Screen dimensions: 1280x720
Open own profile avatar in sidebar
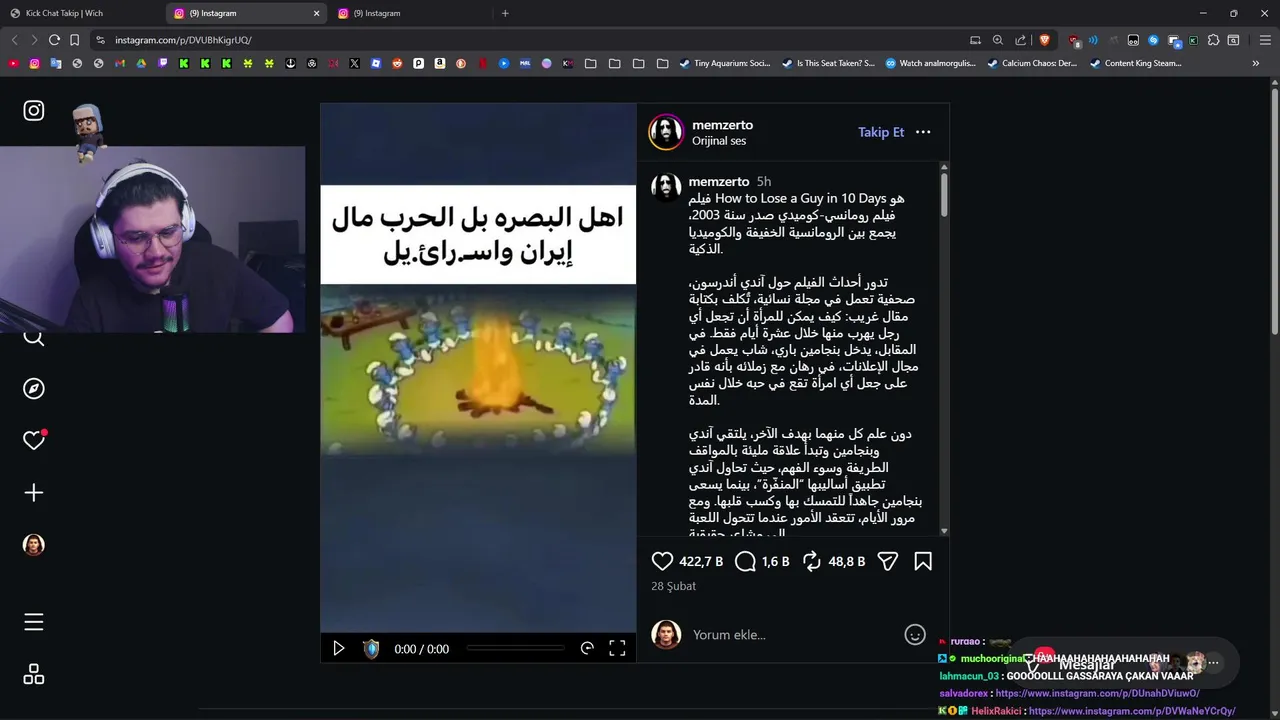(34, 545)
